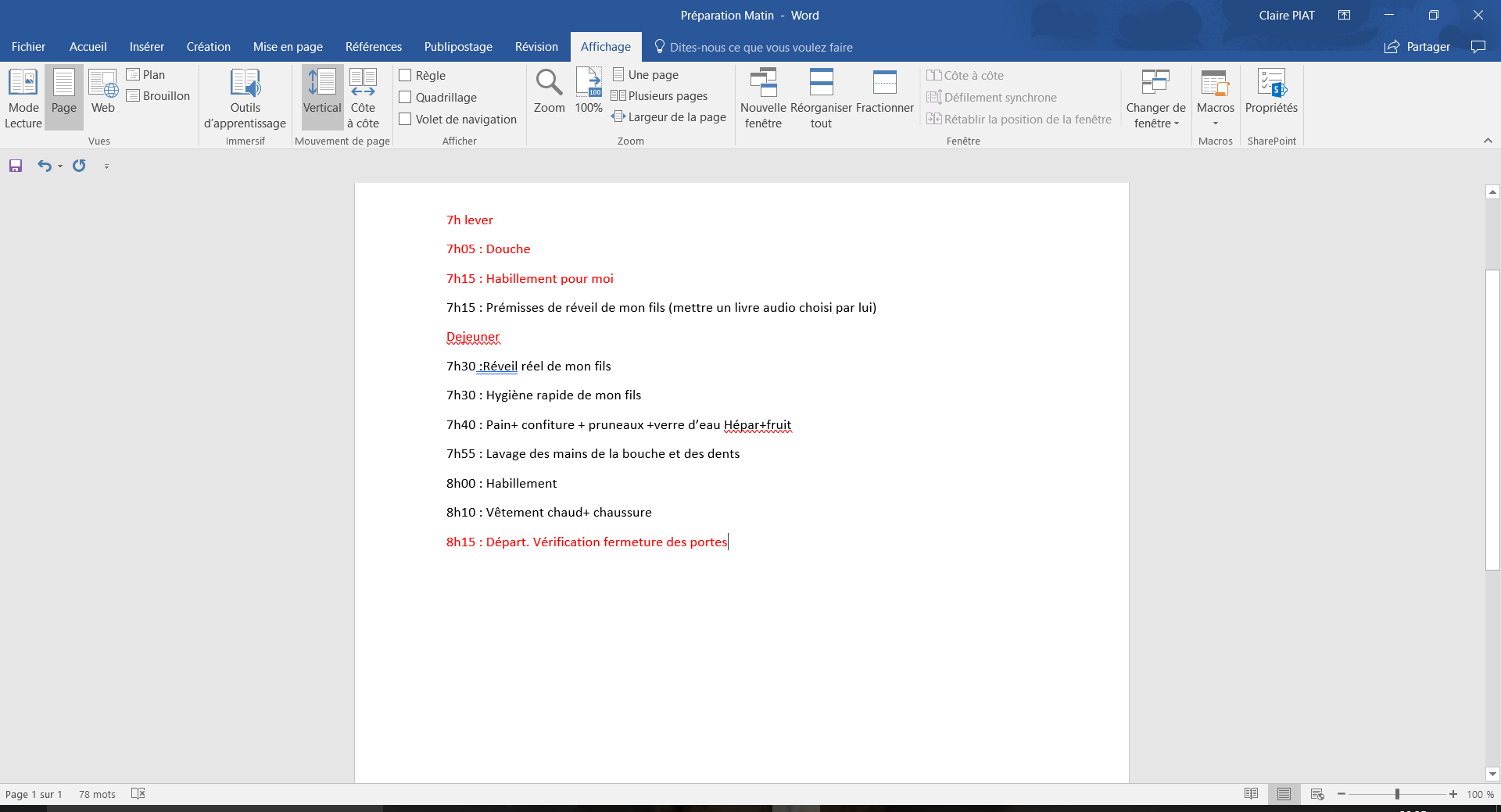The image size is (1501, 812).
Task: Click the zoom slider handle
Action: tap(1397, 794)
